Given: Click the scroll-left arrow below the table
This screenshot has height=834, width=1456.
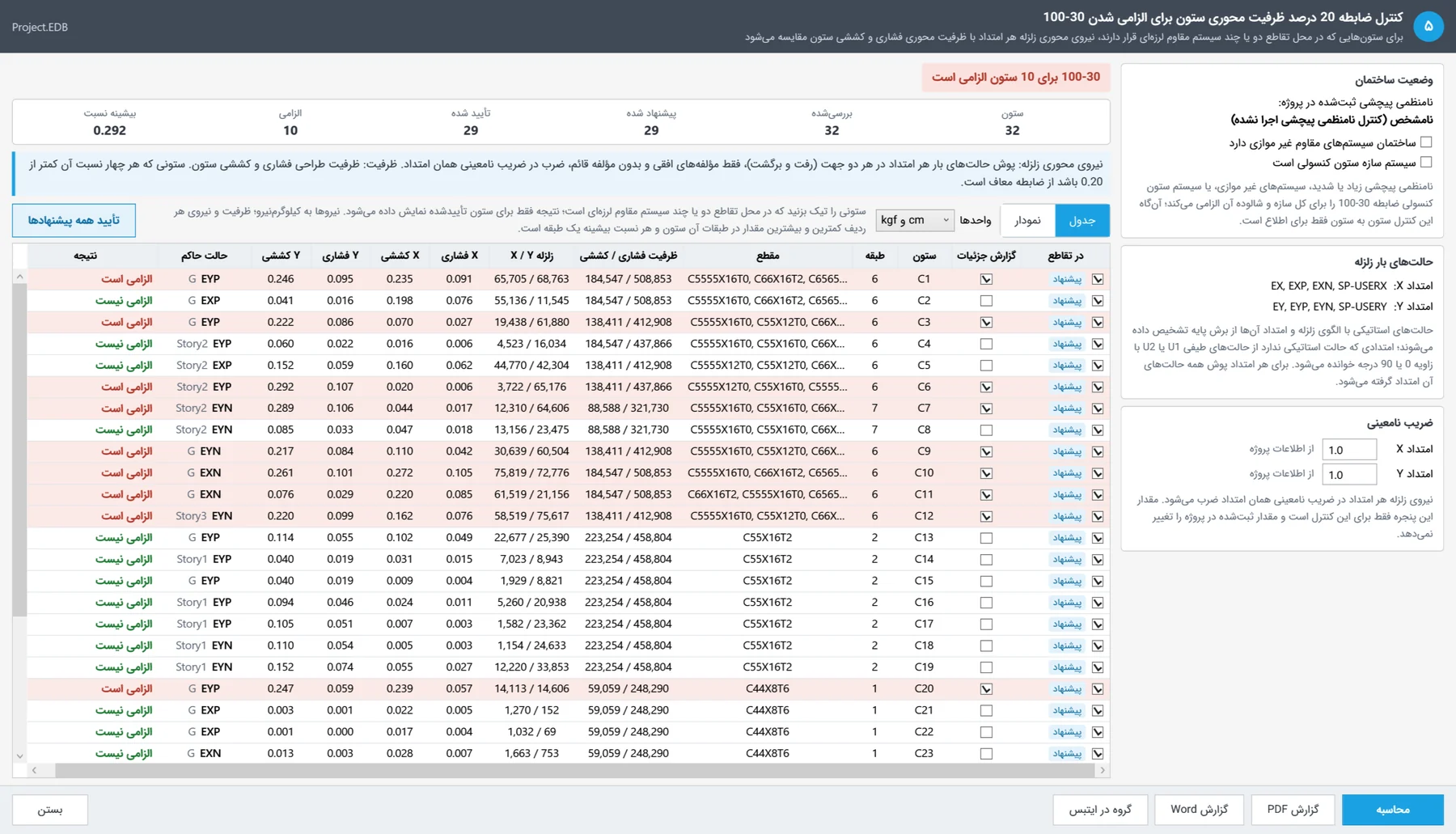Looking at the screenshot, I should (34, 771).
